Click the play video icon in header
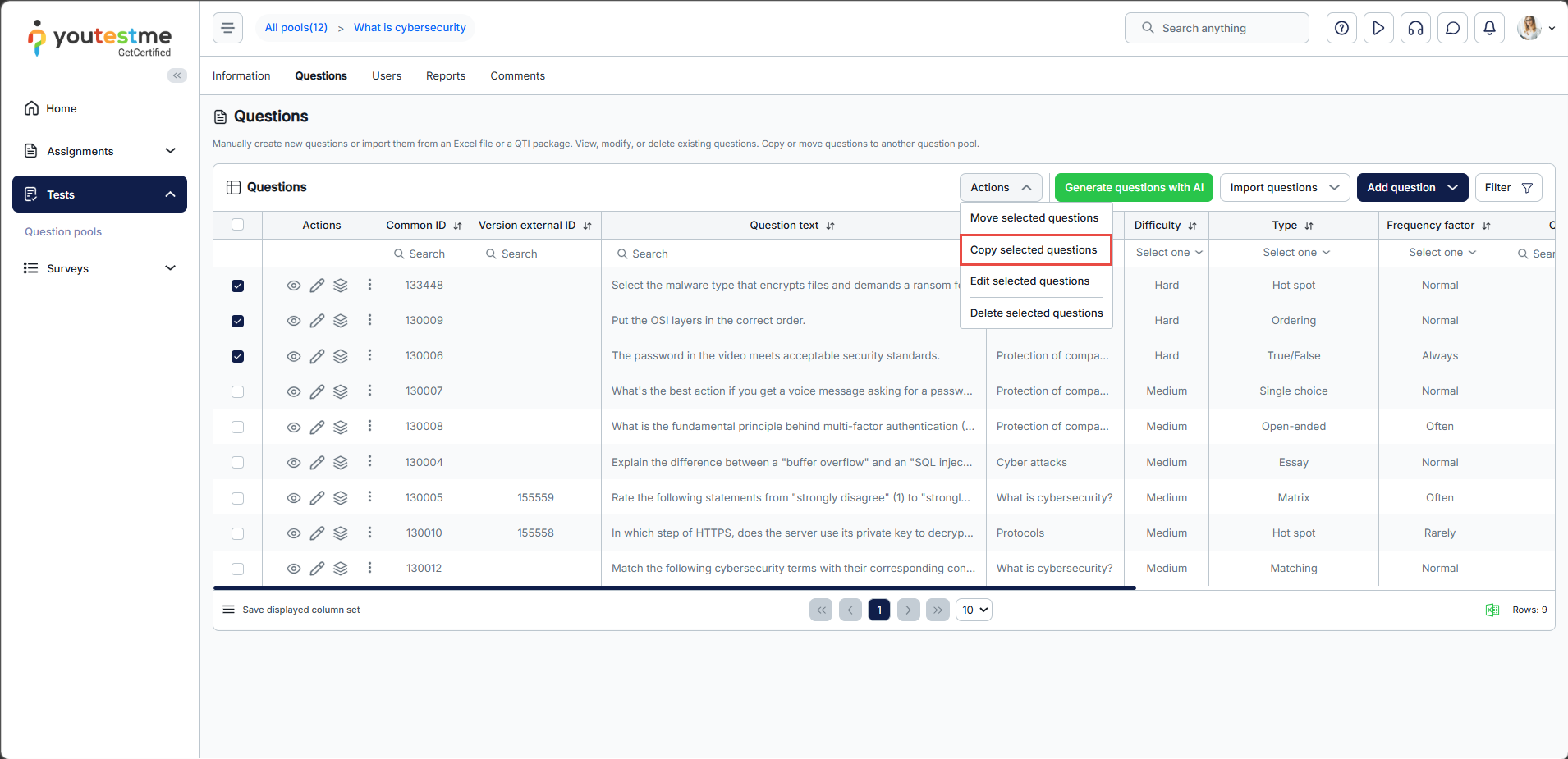 [x=1378, y=28]
